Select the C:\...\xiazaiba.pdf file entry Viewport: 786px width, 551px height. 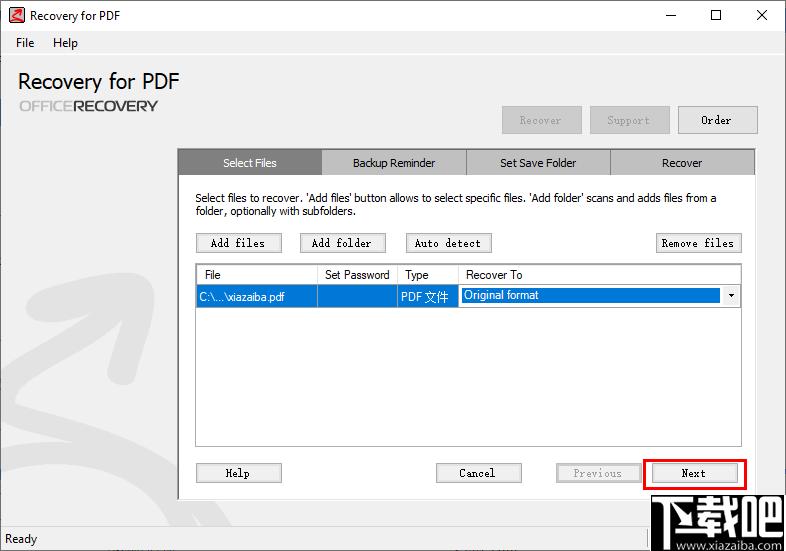257,296
